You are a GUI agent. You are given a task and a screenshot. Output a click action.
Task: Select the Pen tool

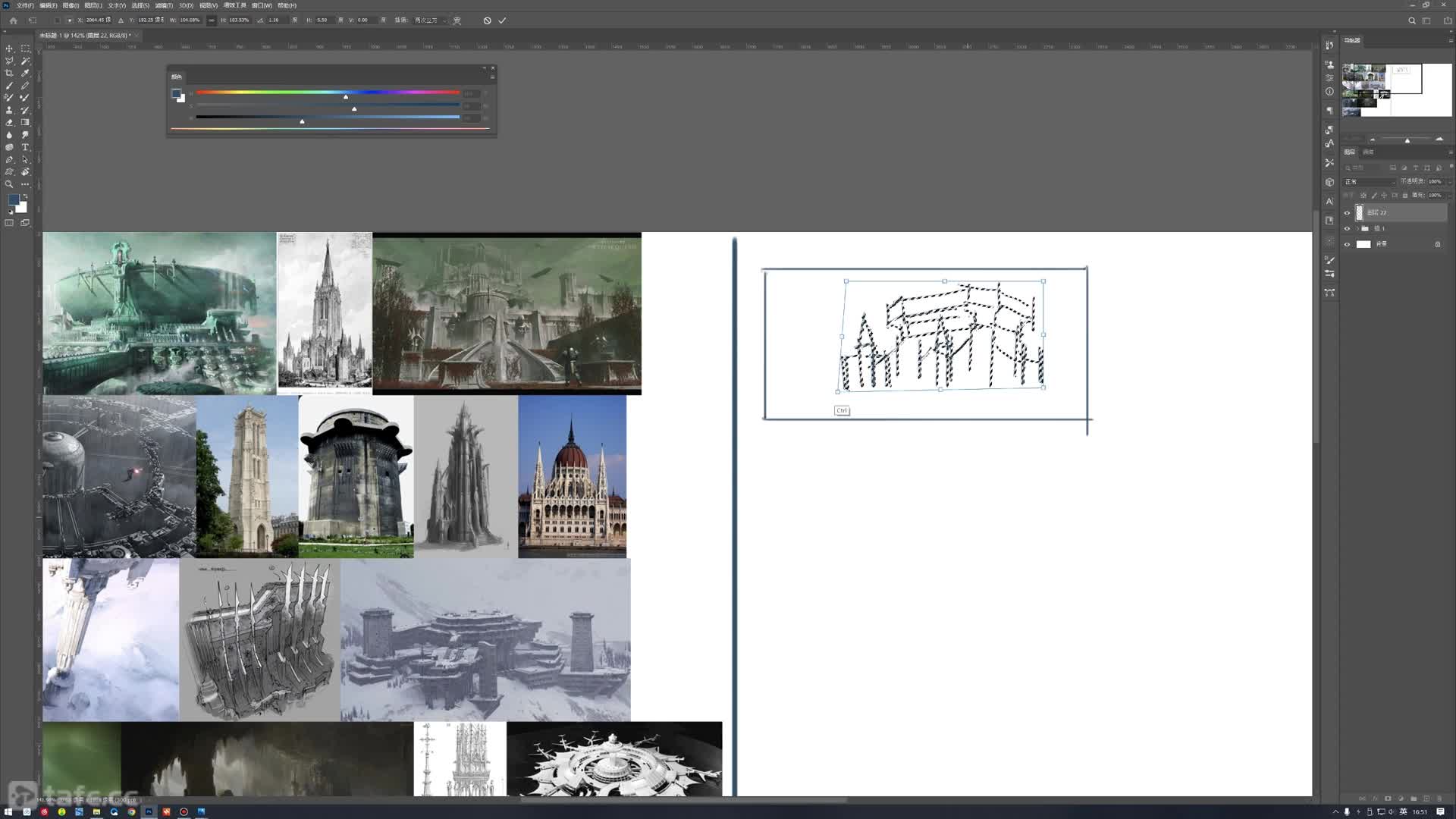click(x=9, y=159)
